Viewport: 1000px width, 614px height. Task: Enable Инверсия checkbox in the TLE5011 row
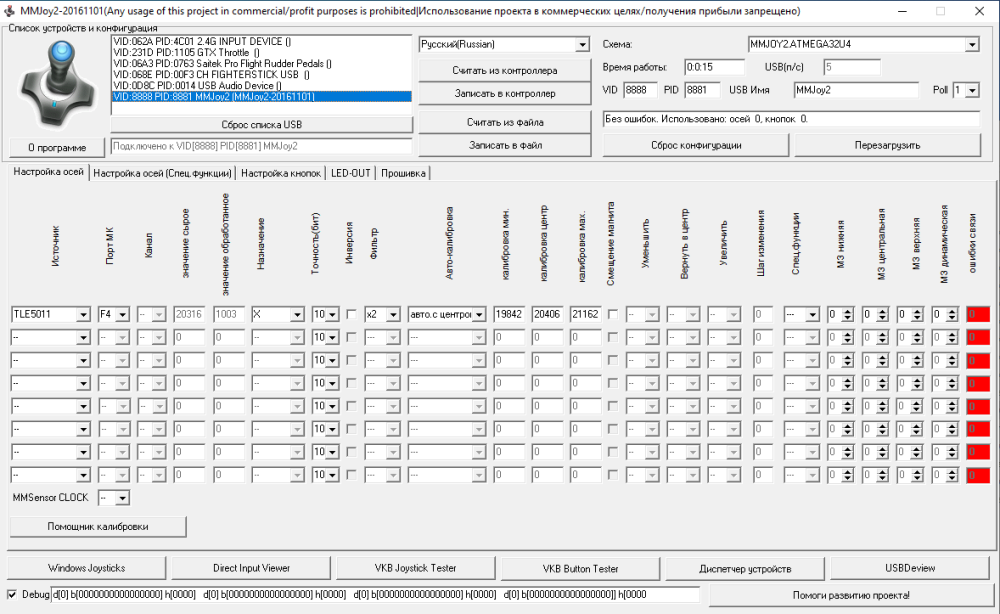coord(351,314)
